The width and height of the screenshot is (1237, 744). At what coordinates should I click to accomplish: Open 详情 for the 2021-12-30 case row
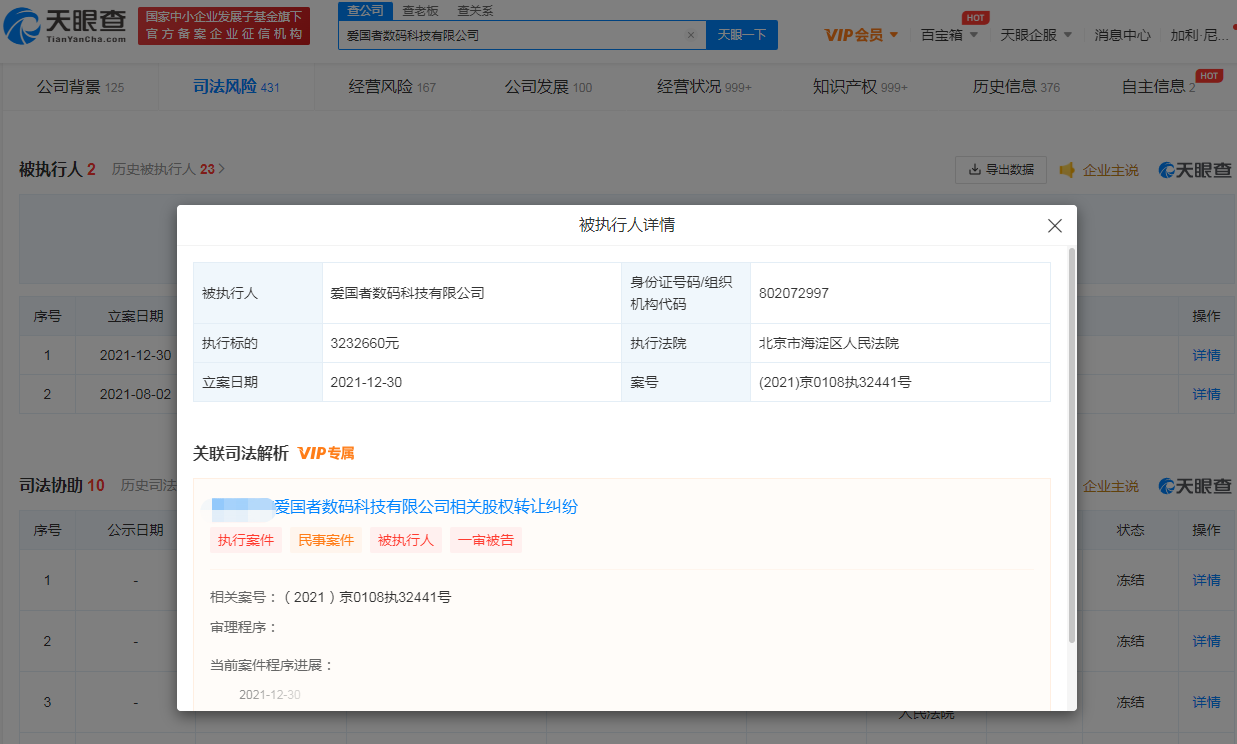1206,355
